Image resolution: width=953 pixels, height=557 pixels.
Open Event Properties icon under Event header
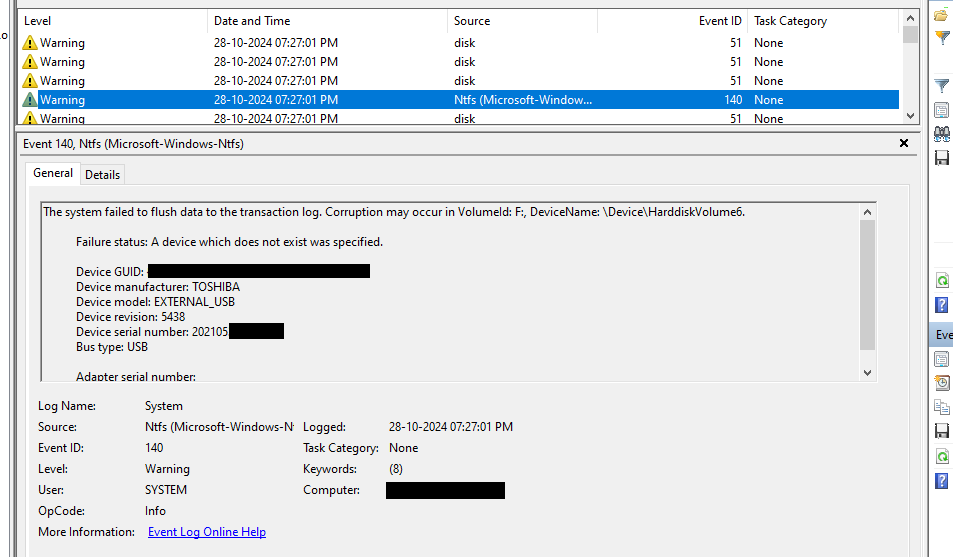tap(941, 359)
